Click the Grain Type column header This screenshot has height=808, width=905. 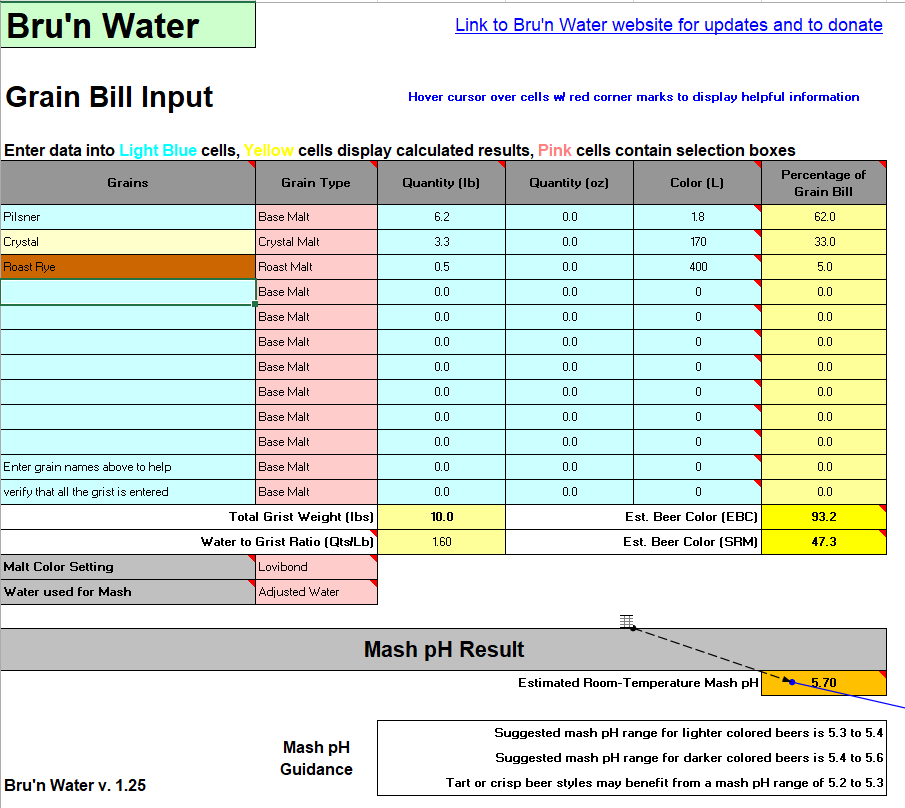point(316,183)
